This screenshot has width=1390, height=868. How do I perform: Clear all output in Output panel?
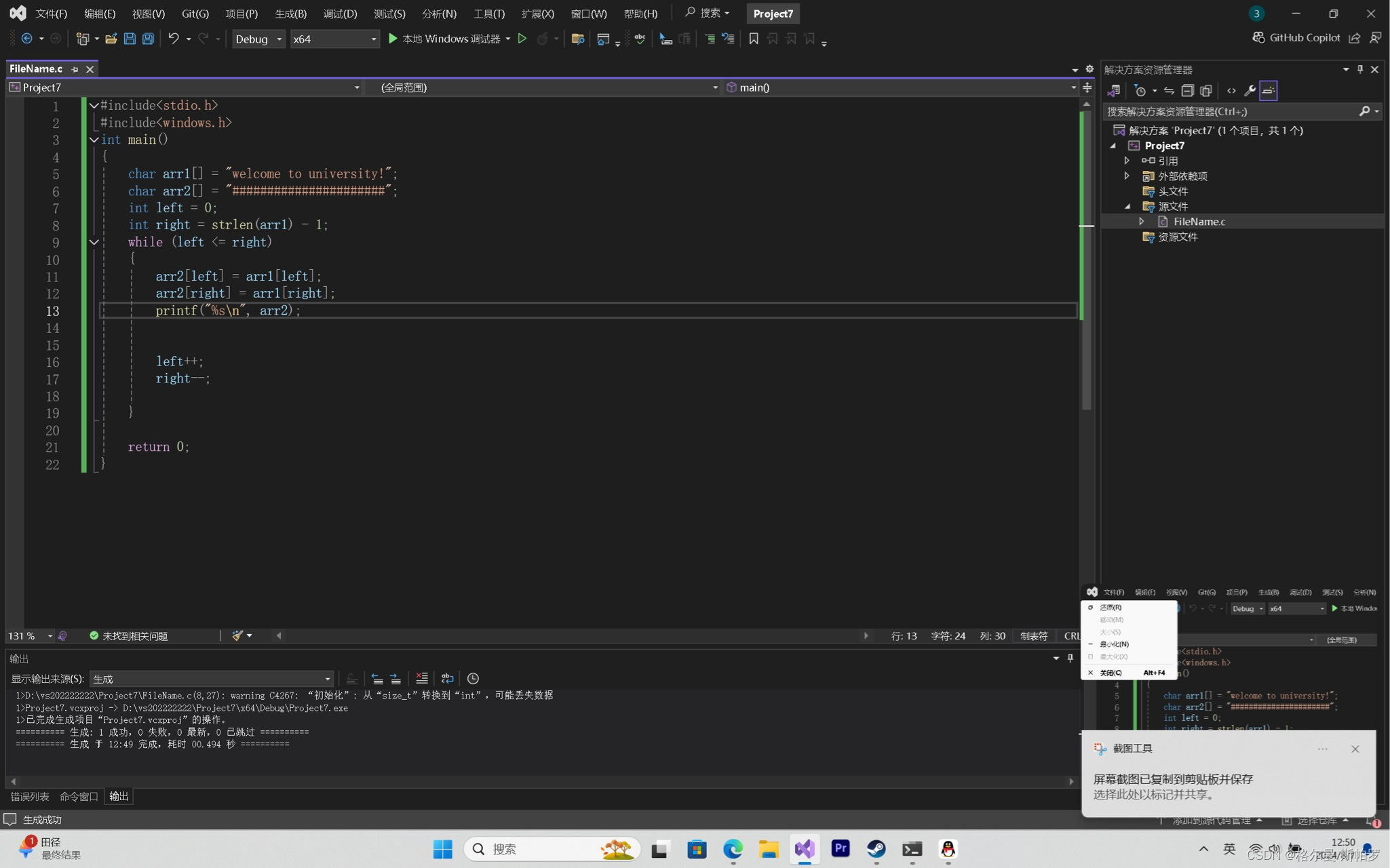(422, 678)
